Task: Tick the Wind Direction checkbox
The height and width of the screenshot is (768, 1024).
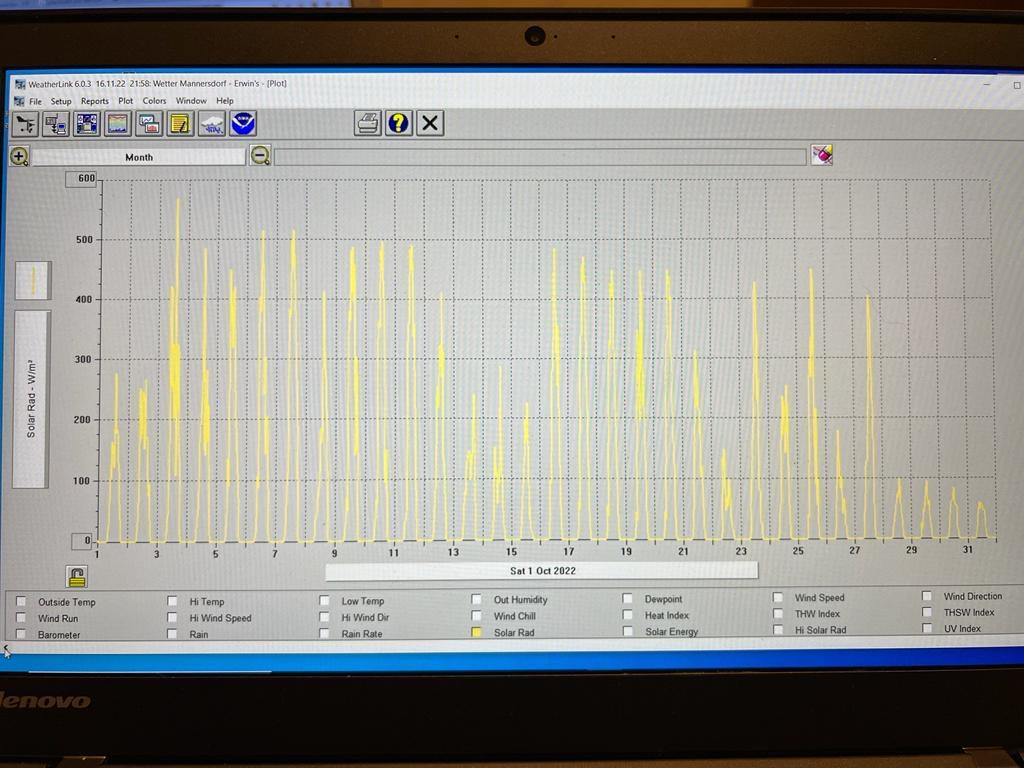Action: point(927,596)
